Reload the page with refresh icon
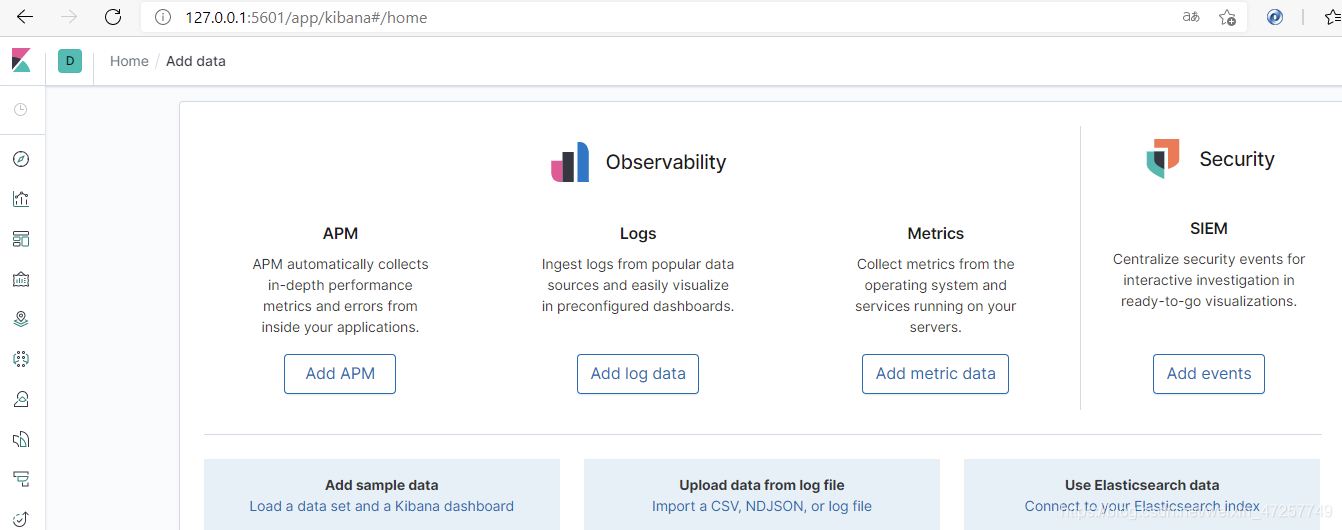 pos(113,17)
